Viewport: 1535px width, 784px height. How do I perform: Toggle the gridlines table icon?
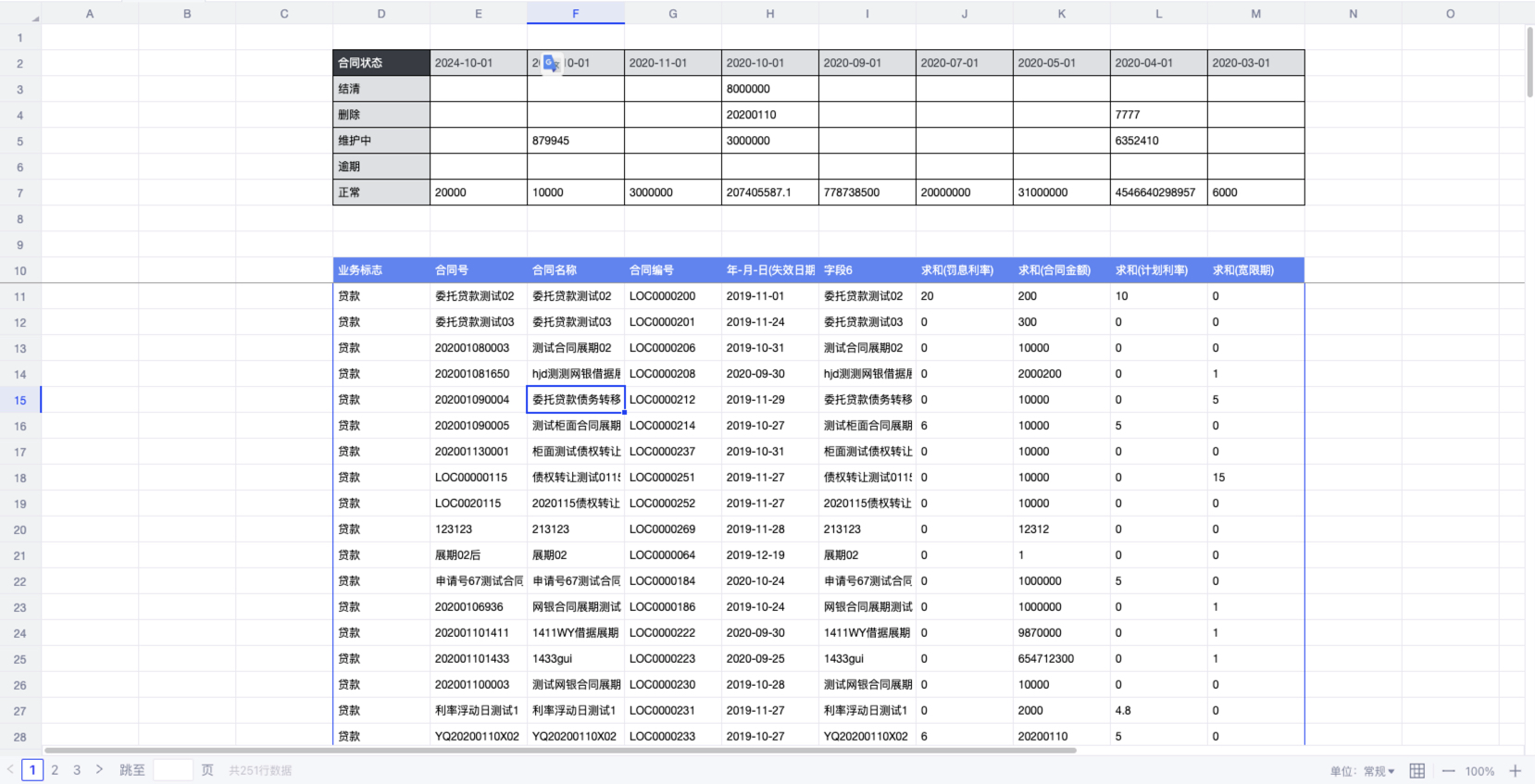pos(1416,770)
